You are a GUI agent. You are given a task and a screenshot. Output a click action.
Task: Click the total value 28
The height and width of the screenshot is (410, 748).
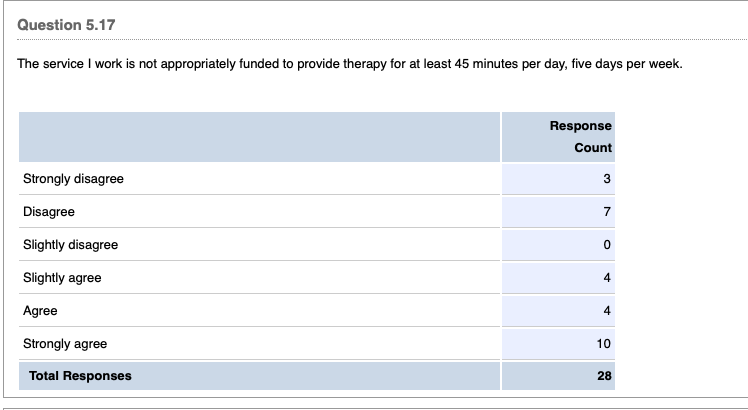point(604,376)
